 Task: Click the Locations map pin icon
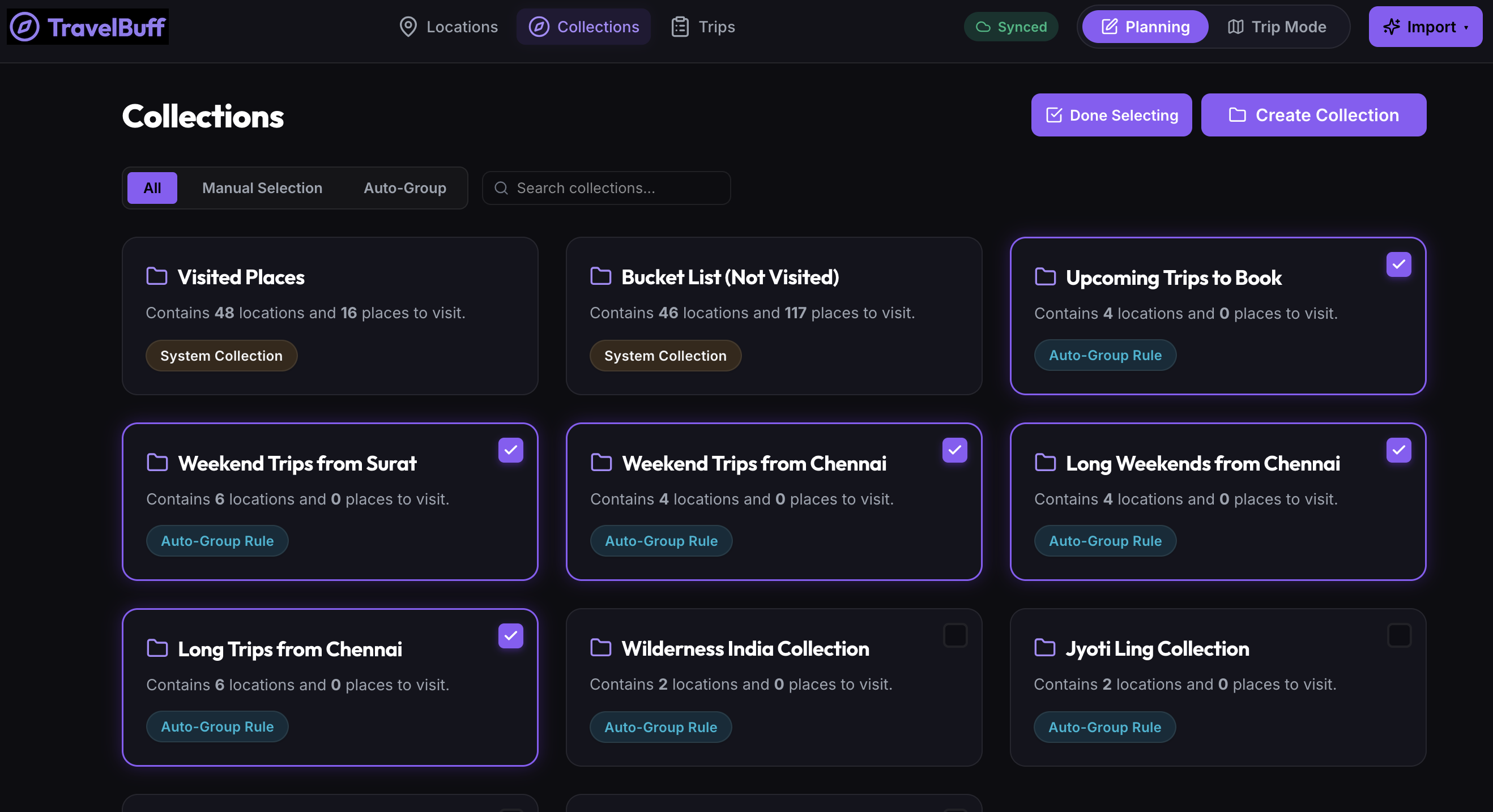coord(408,27)
